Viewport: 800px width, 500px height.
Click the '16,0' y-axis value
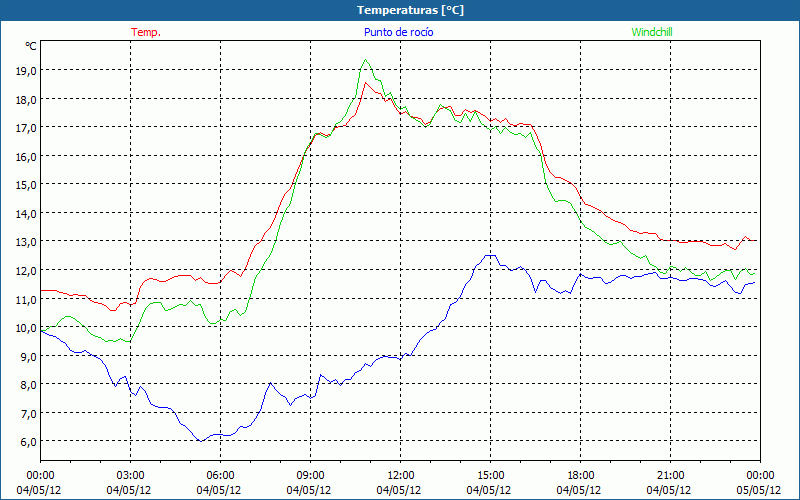click(x=26, y=157)
